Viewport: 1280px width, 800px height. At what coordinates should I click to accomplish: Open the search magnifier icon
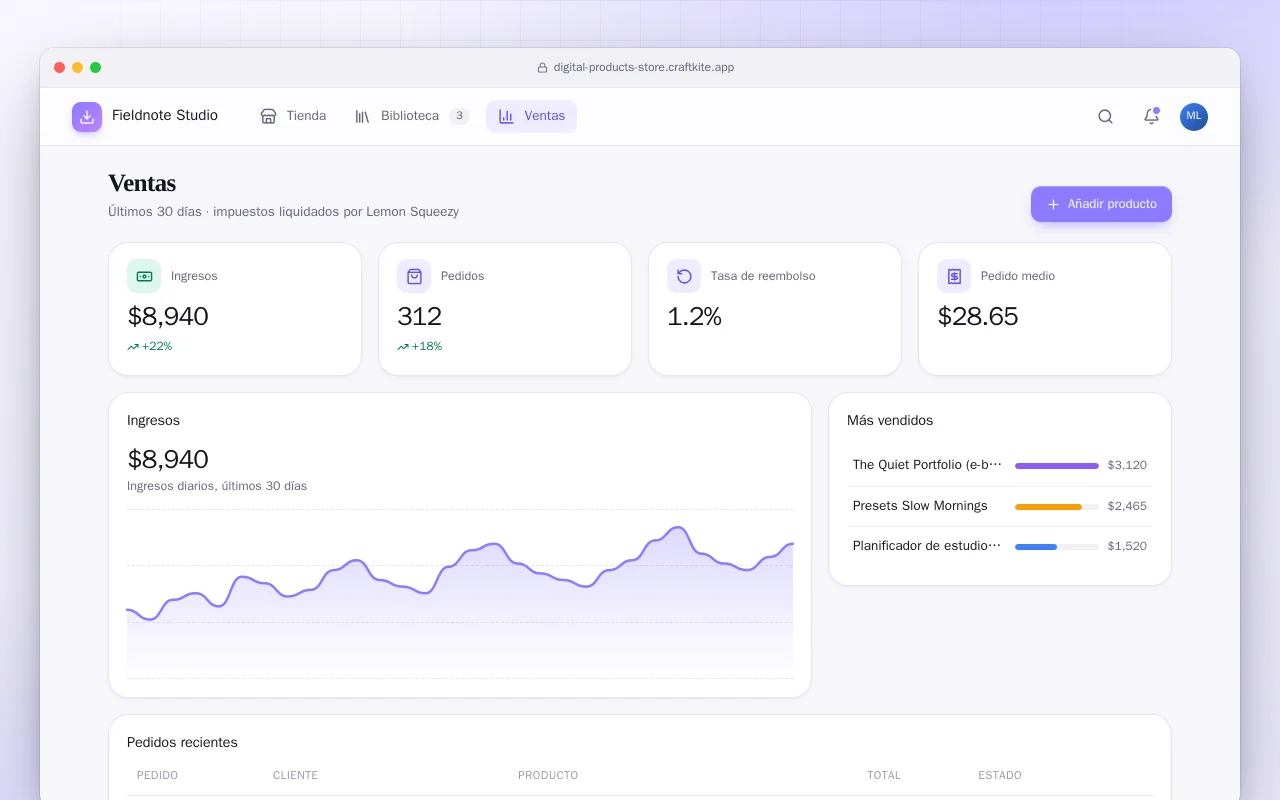point(1105,117)
